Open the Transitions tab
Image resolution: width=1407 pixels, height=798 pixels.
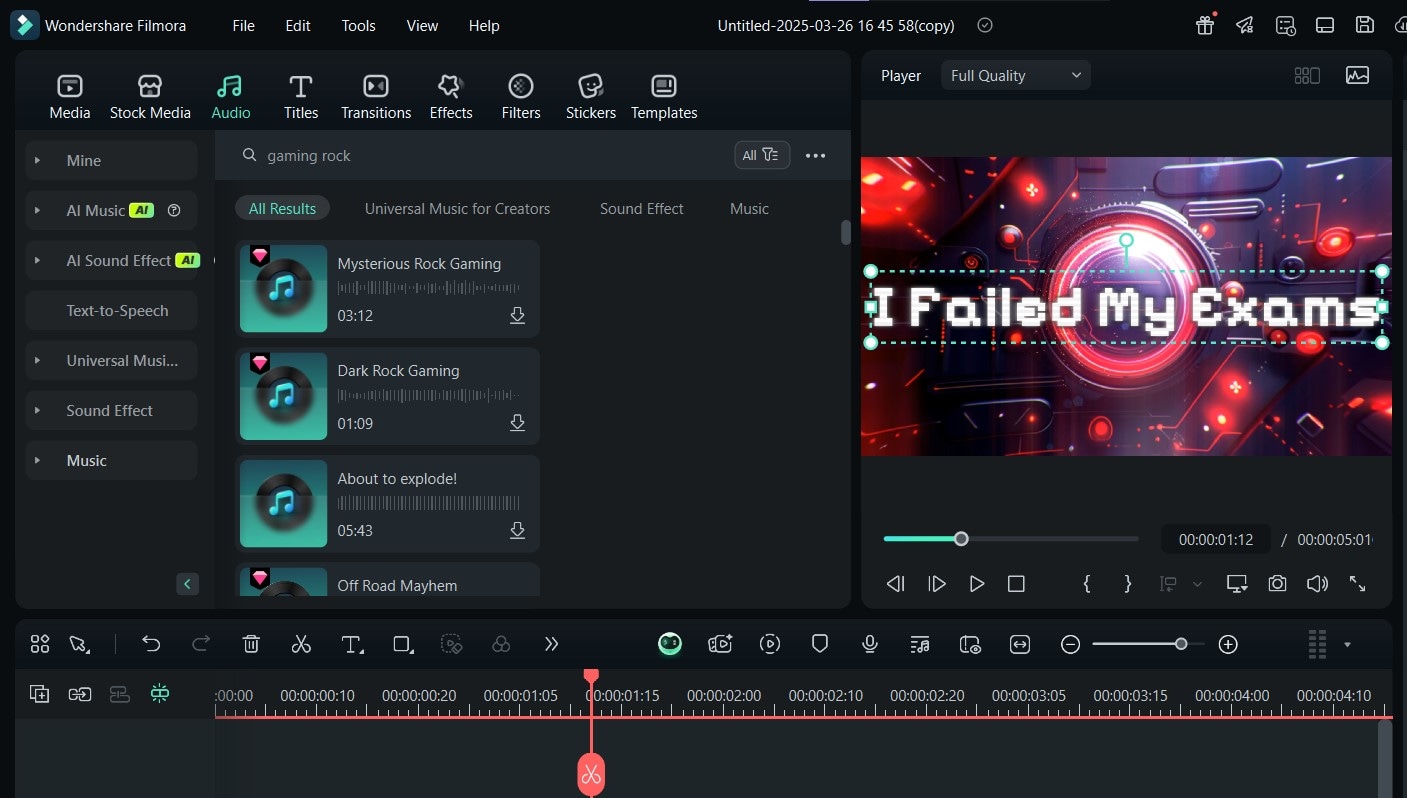coord(376,97)
